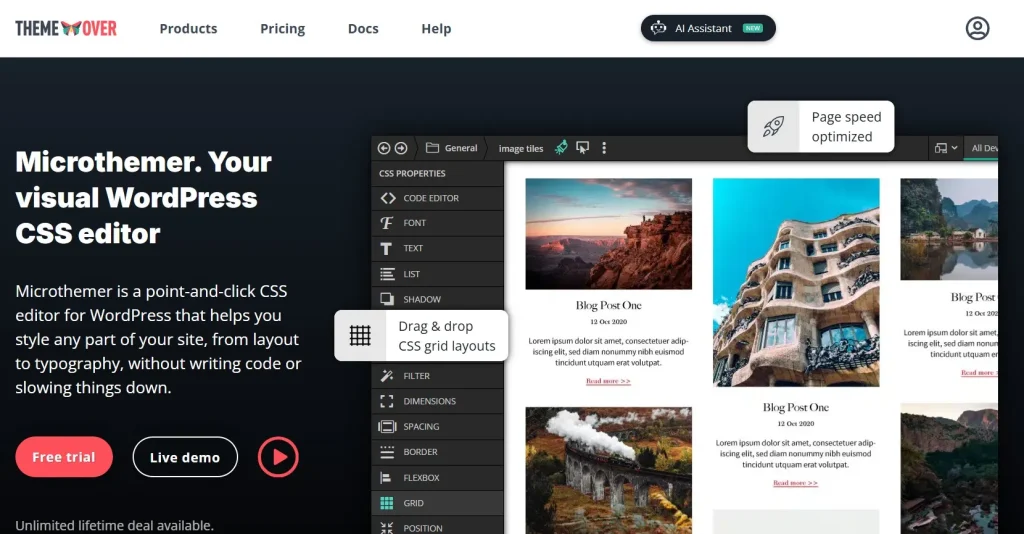Click the Page speed optimized card

pyautogui.click(x=821, y=127)
